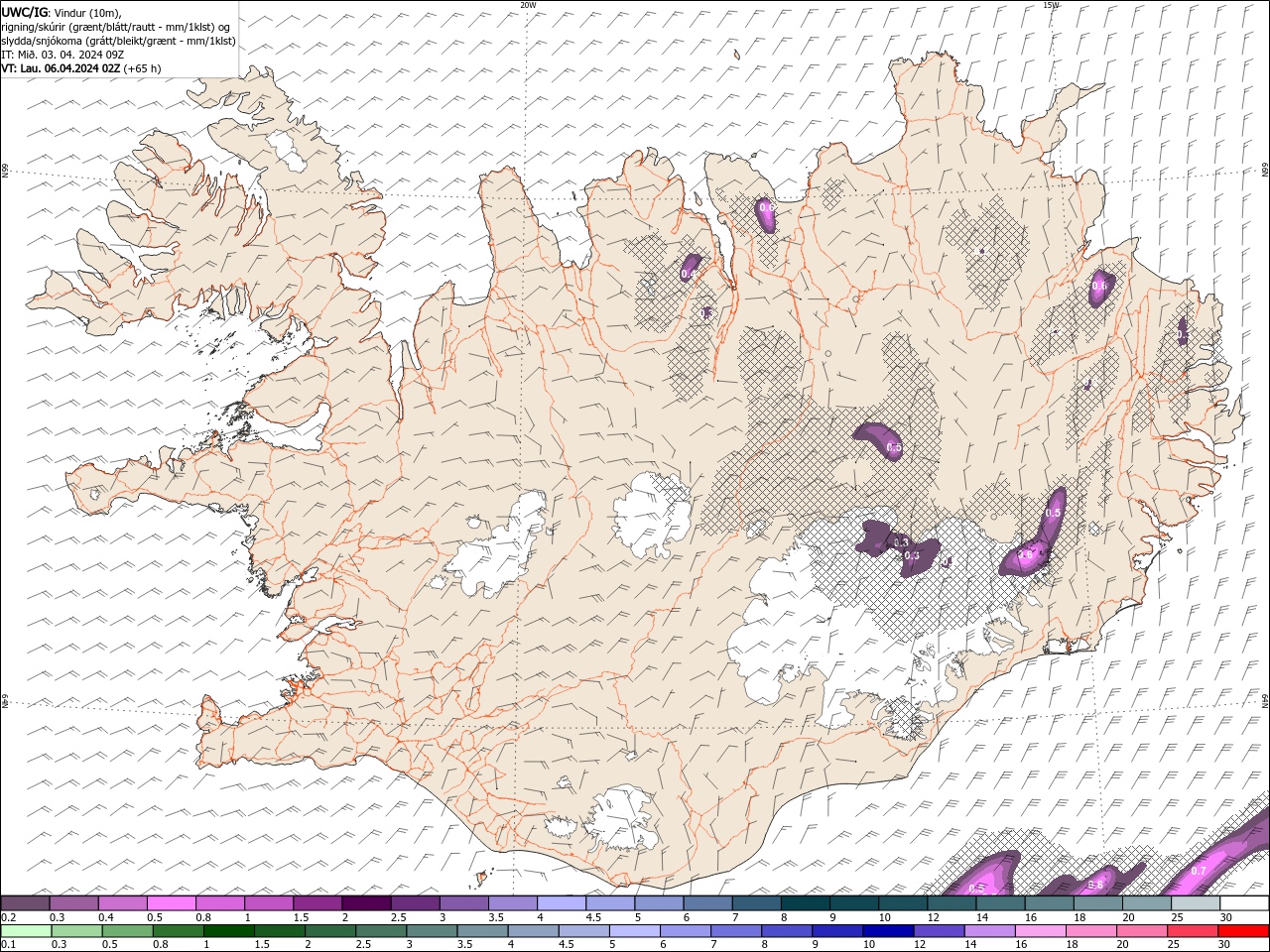The height and width of the screenshot is (952, 1270).
Task: Click the '(+65 h)' forecast offset text
Action: click(142, 68)
